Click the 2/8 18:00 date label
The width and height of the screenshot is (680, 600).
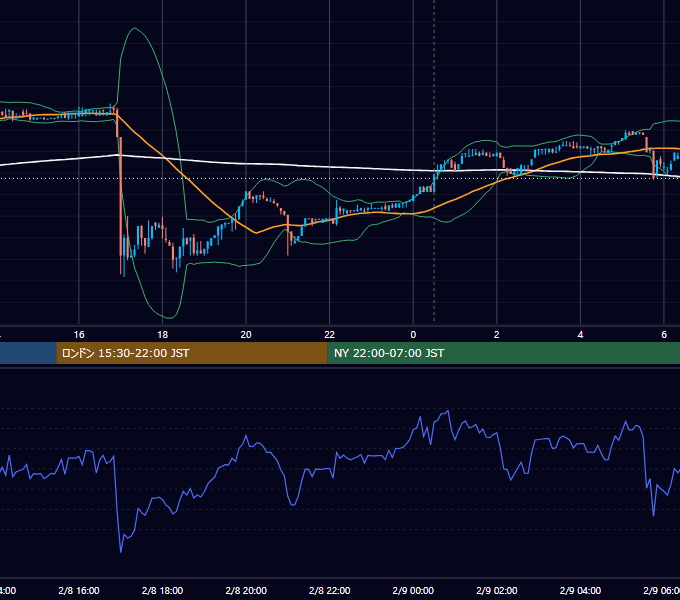pos(163,590)
